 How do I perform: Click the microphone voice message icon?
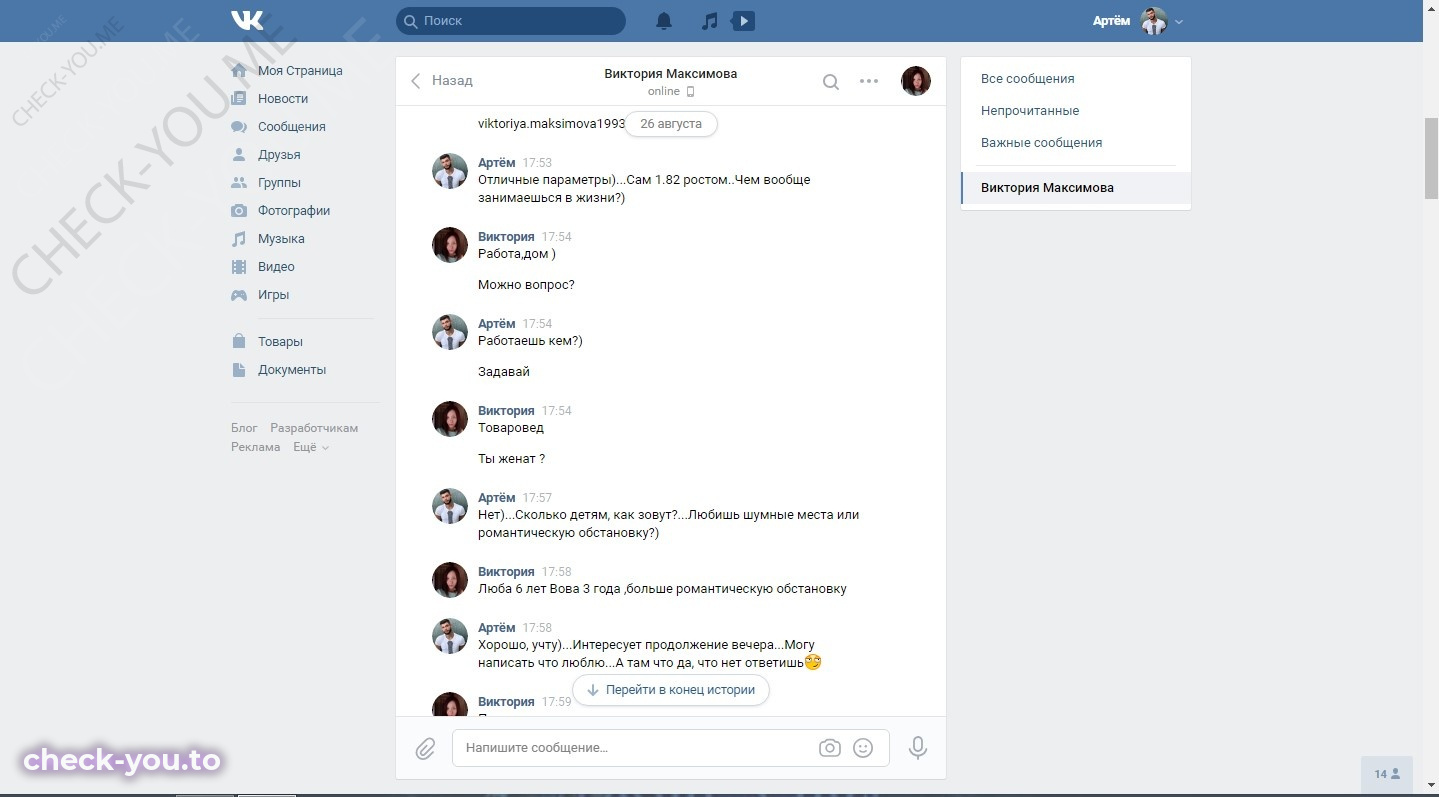(917, 748)
